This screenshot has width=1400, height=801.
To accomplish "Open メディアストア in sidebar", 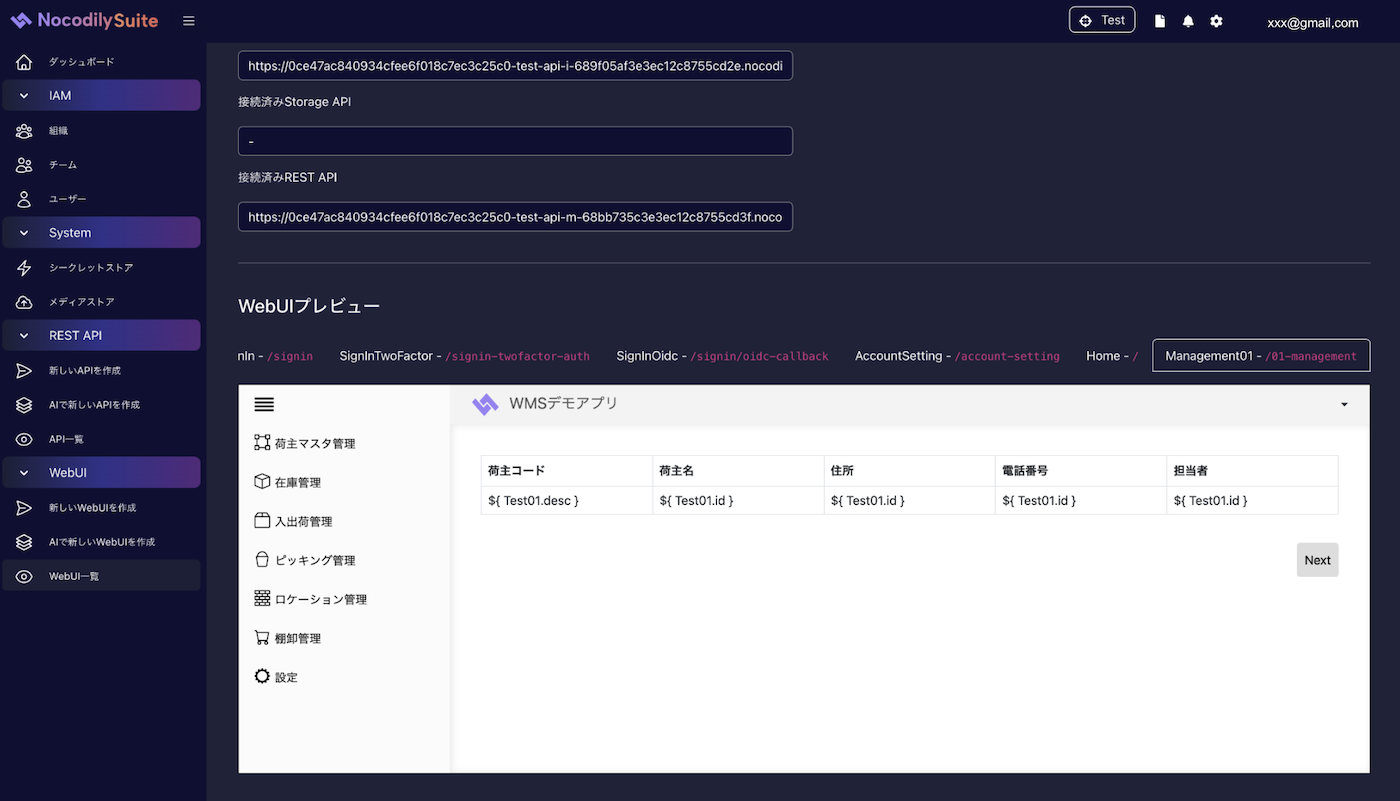I will (81, 302).
